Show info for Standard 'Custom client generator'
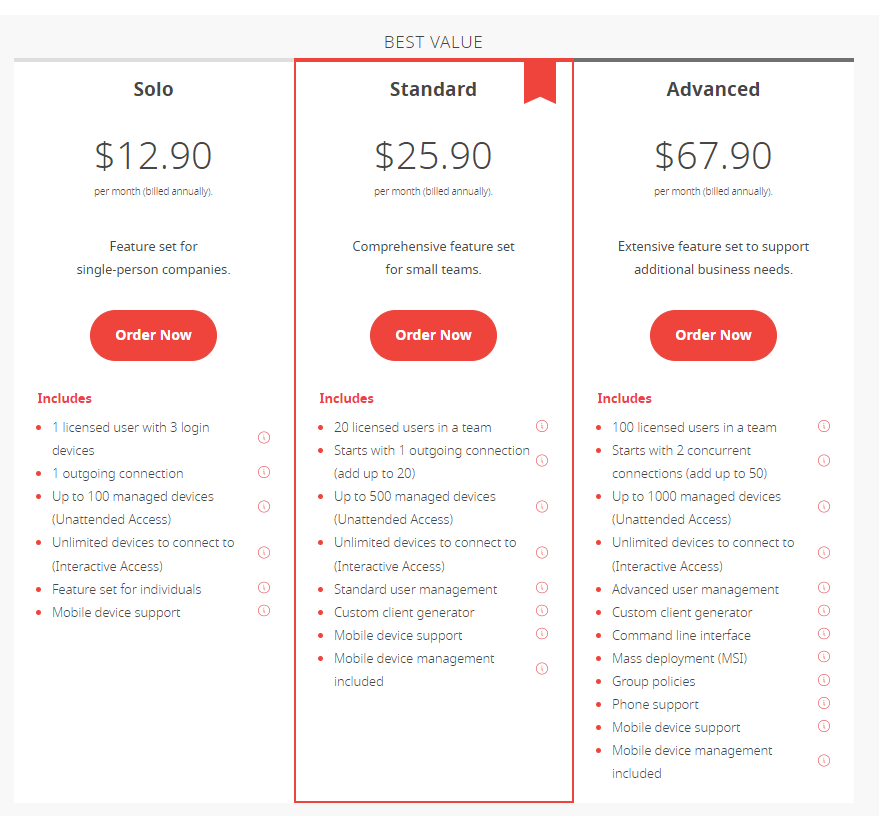Image resolution: width=879 pixels, height=816 pixels. (x=542, y=611)
